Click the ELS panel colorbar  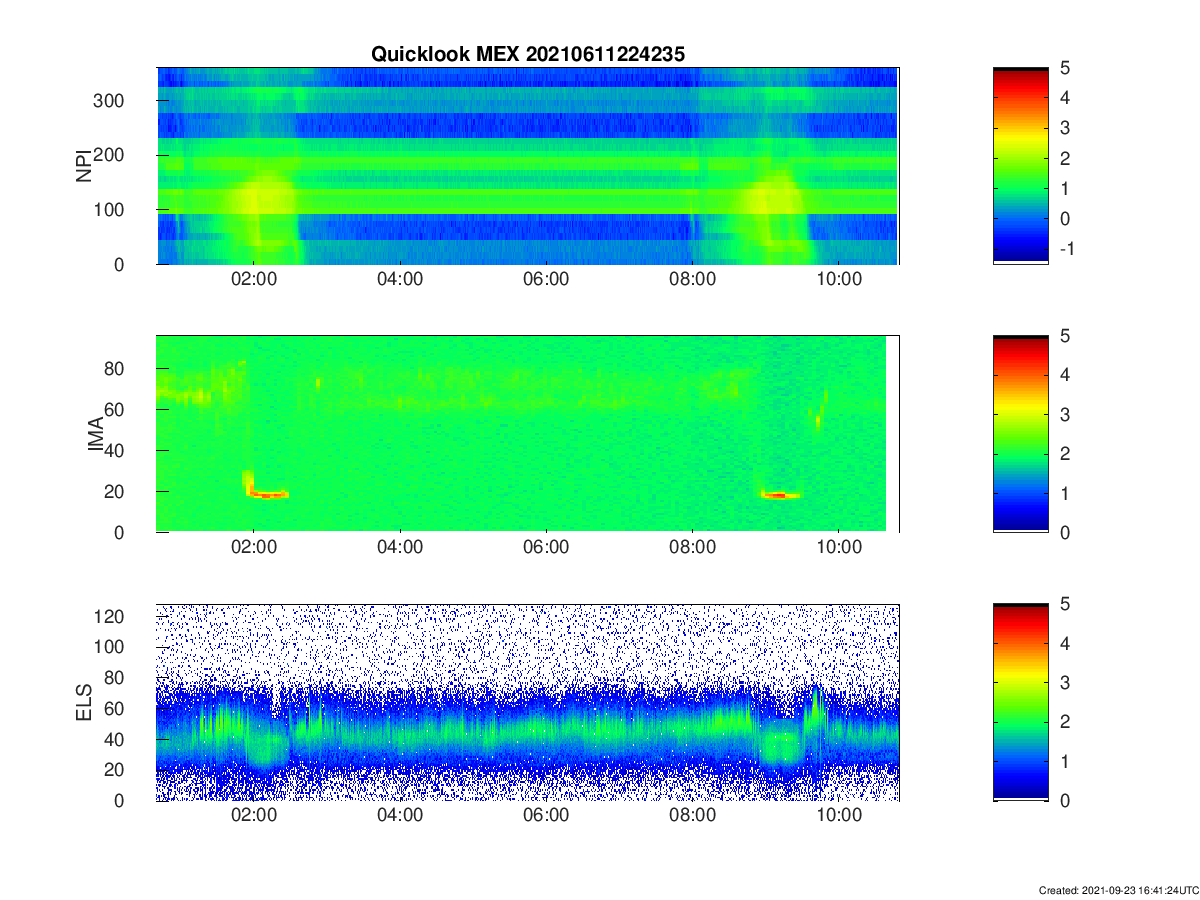tap(1021, 703)
